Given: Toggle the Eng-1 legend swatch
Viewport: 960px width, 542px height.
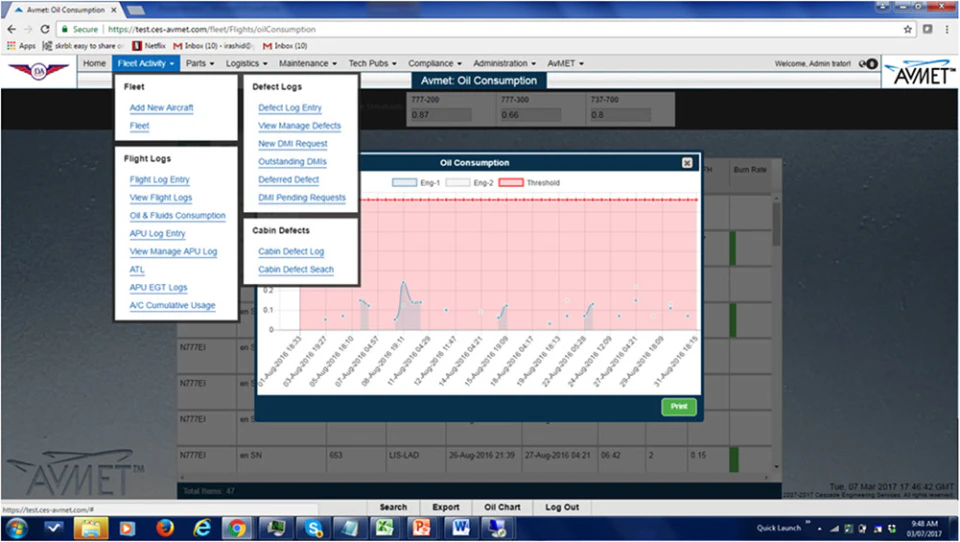Looking at the screenshot, I should [404, 183].
